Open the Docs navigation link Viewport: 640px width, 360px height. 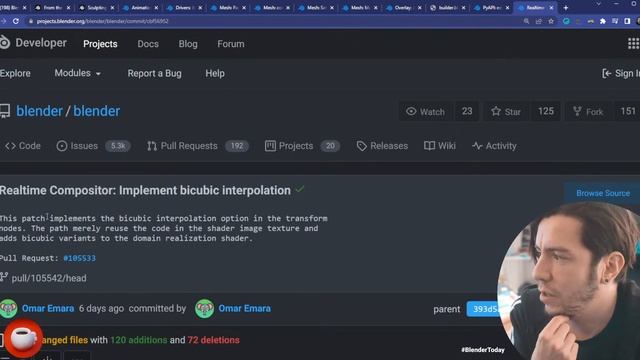point(148,44)
